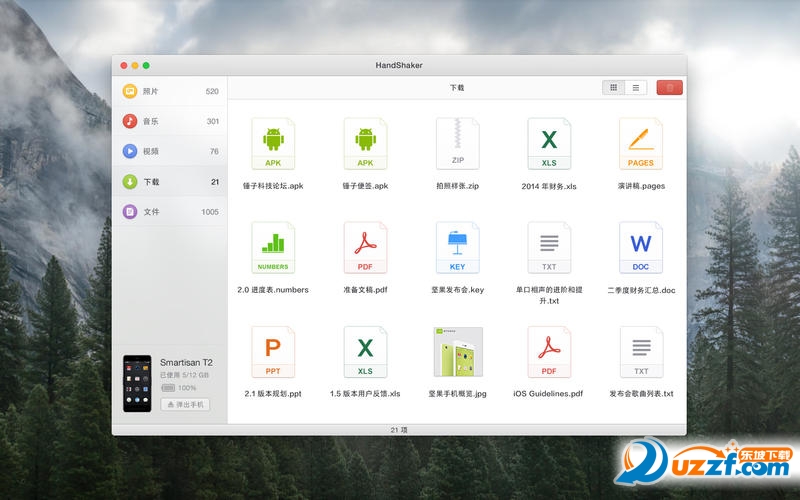Click the 下载 header title
Screen dimensions: 800x500
[457, 88]
